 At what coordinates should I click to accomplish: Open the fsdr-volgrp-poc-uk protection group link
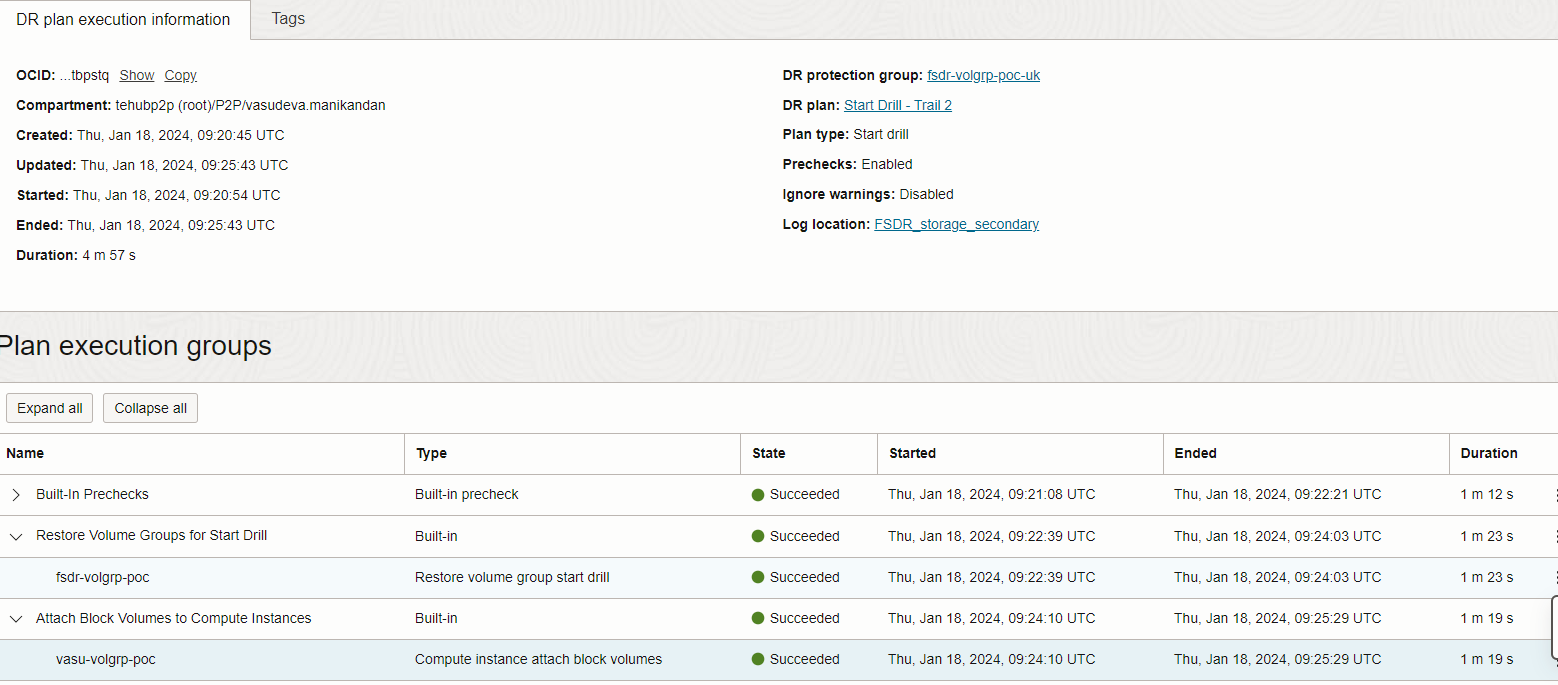click(983, 75)
